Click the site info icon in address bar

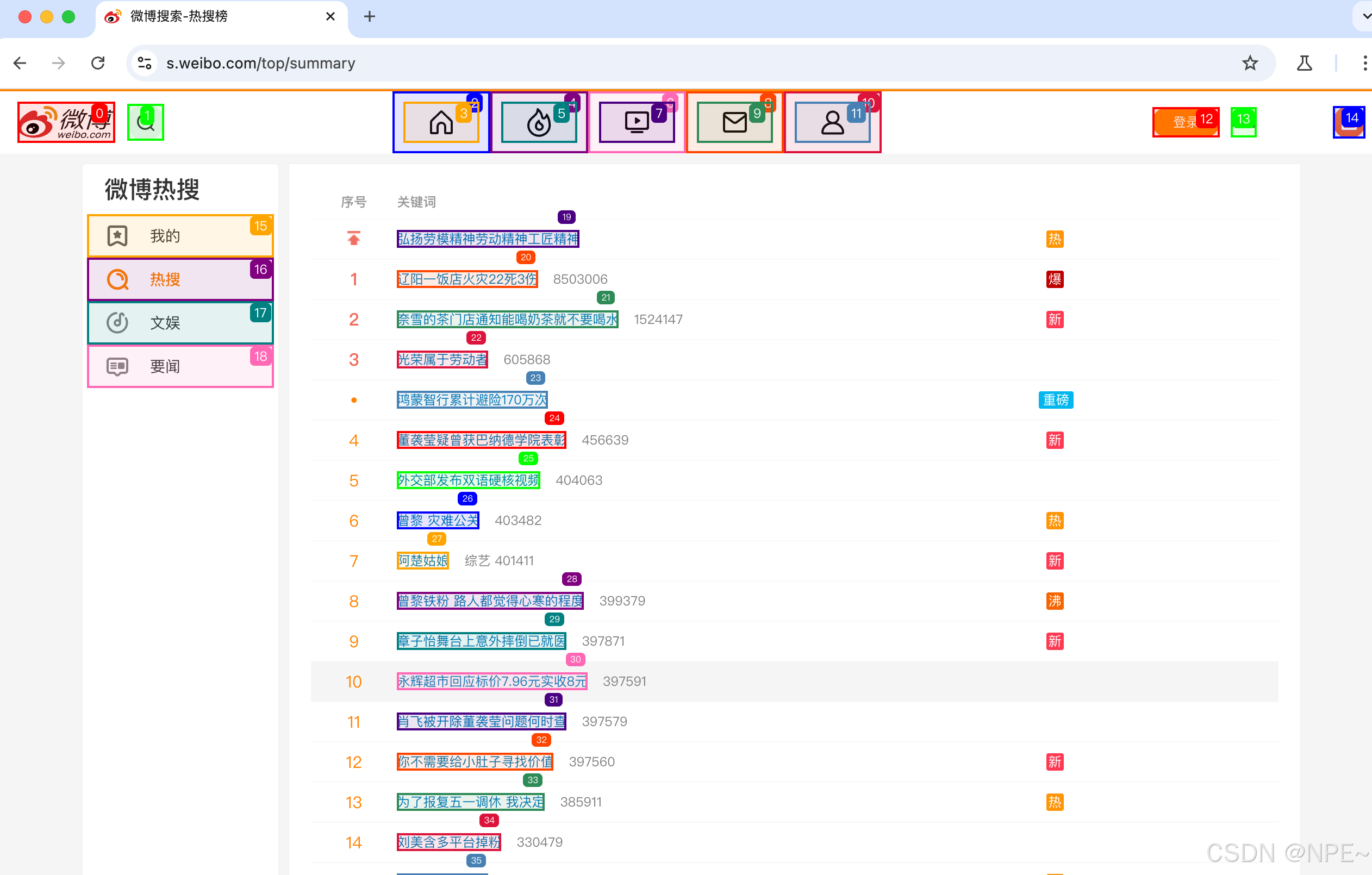pos(145,62)
